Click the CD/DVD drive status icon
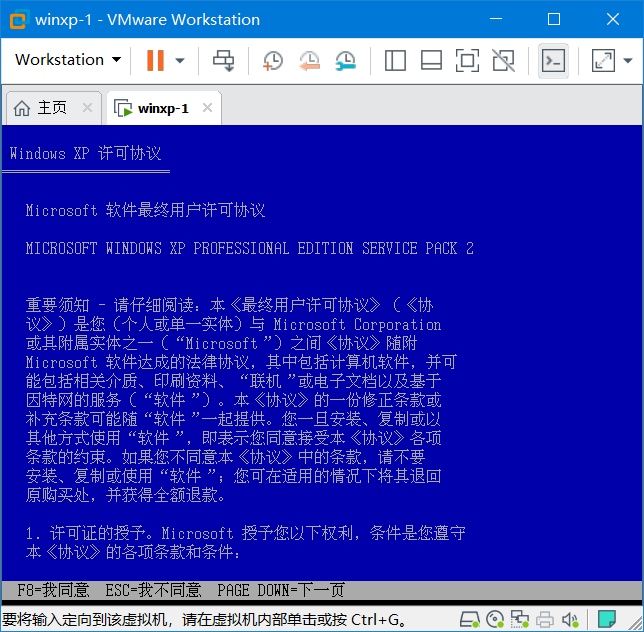This screenshot has width=644, height=632. point(494,619)
